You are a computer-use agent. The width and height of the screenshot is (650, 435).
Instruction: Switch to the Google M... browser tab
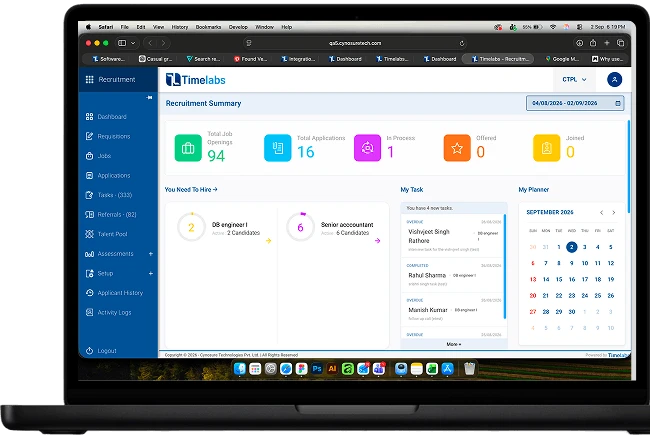[x=562, y=59]
